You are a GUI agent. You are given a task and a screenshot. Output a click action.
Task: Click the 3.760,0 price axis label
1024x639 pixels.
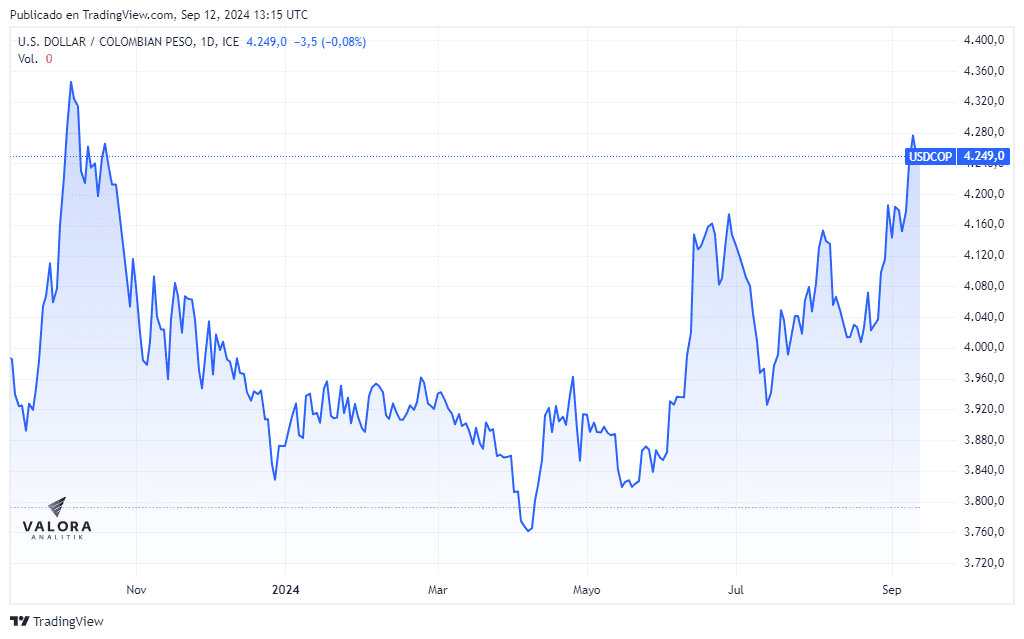984,532
